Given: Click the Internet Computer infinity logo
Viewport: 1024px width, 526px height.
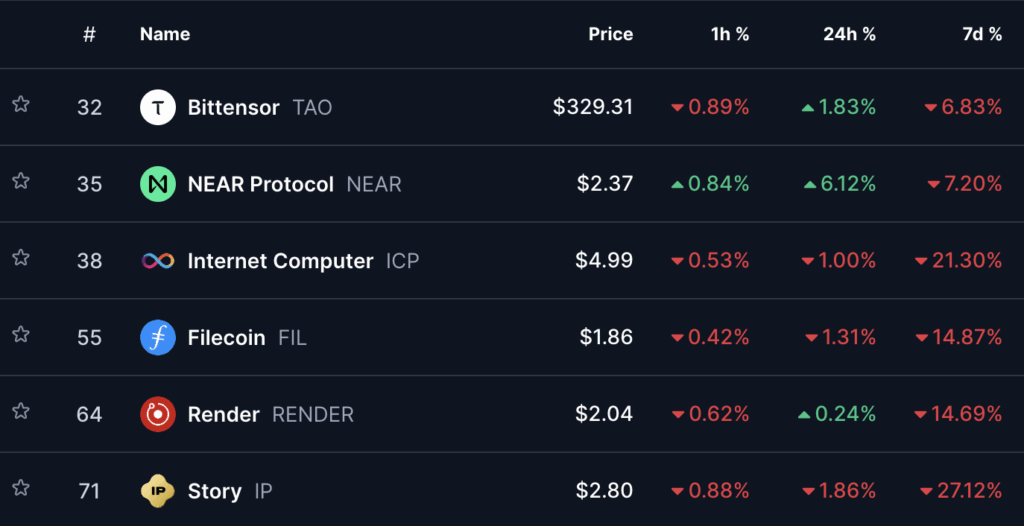Looking at the screenshot, I should (158, 261).
